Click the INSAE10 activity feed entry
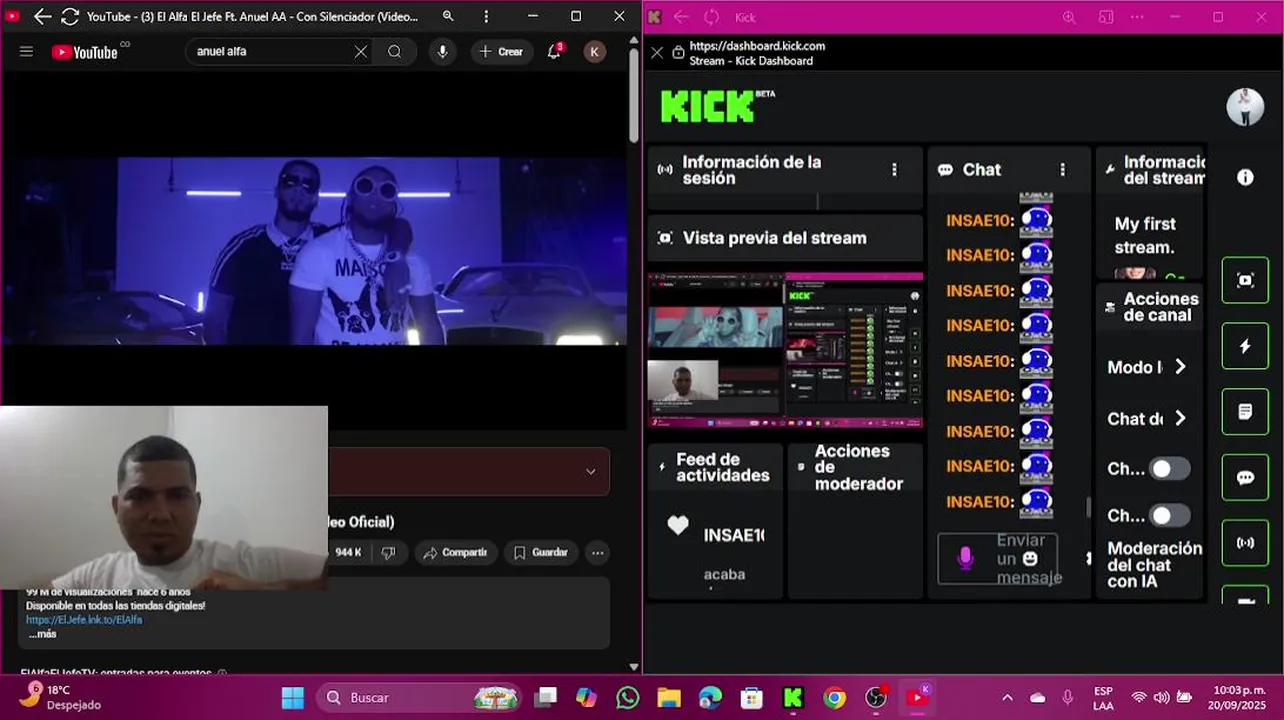 pyautogui.click(x=733, y=535)
